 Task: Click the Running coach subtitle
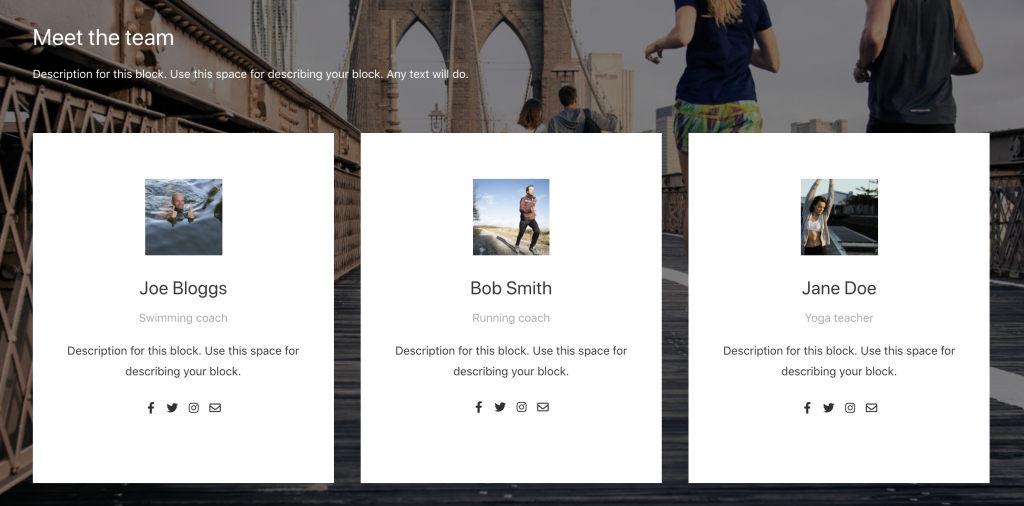tap(511, 318)
